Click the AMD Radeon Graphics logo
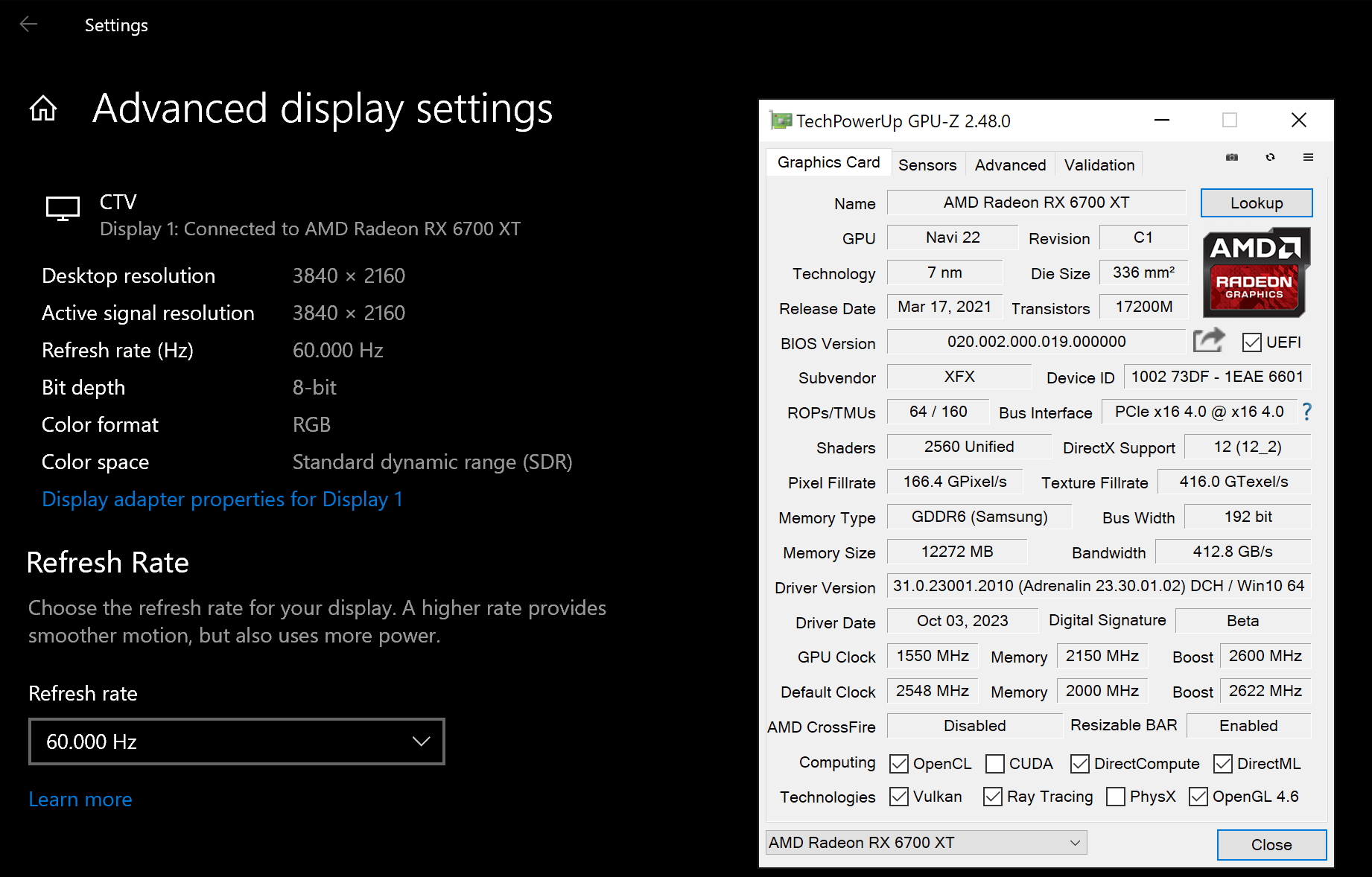The height and width of the screenshot is (877, 1372). pos(1257,272)
